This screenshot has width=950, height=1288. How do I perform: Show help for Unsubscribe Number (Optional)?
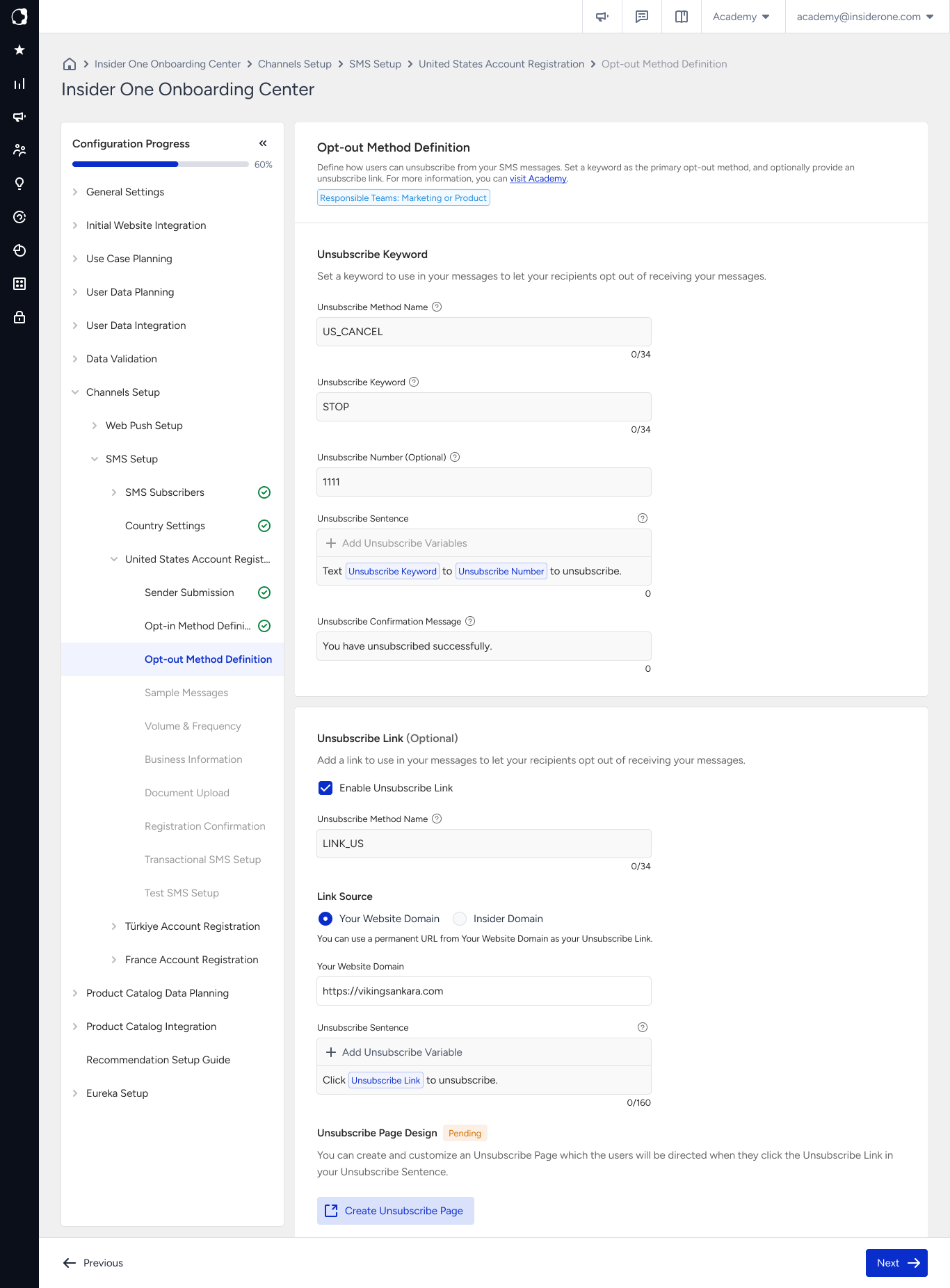click(x=455, y=457)
